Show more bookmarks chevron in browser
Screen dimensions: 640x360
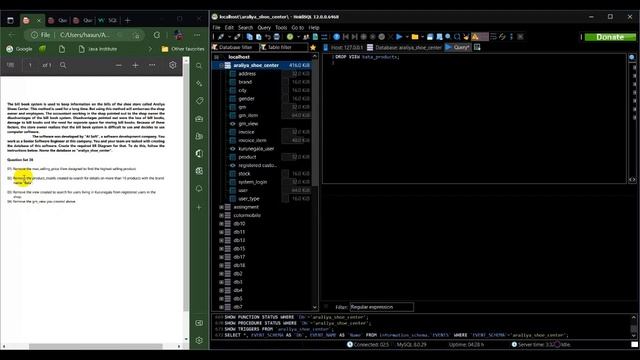point(149,49)
